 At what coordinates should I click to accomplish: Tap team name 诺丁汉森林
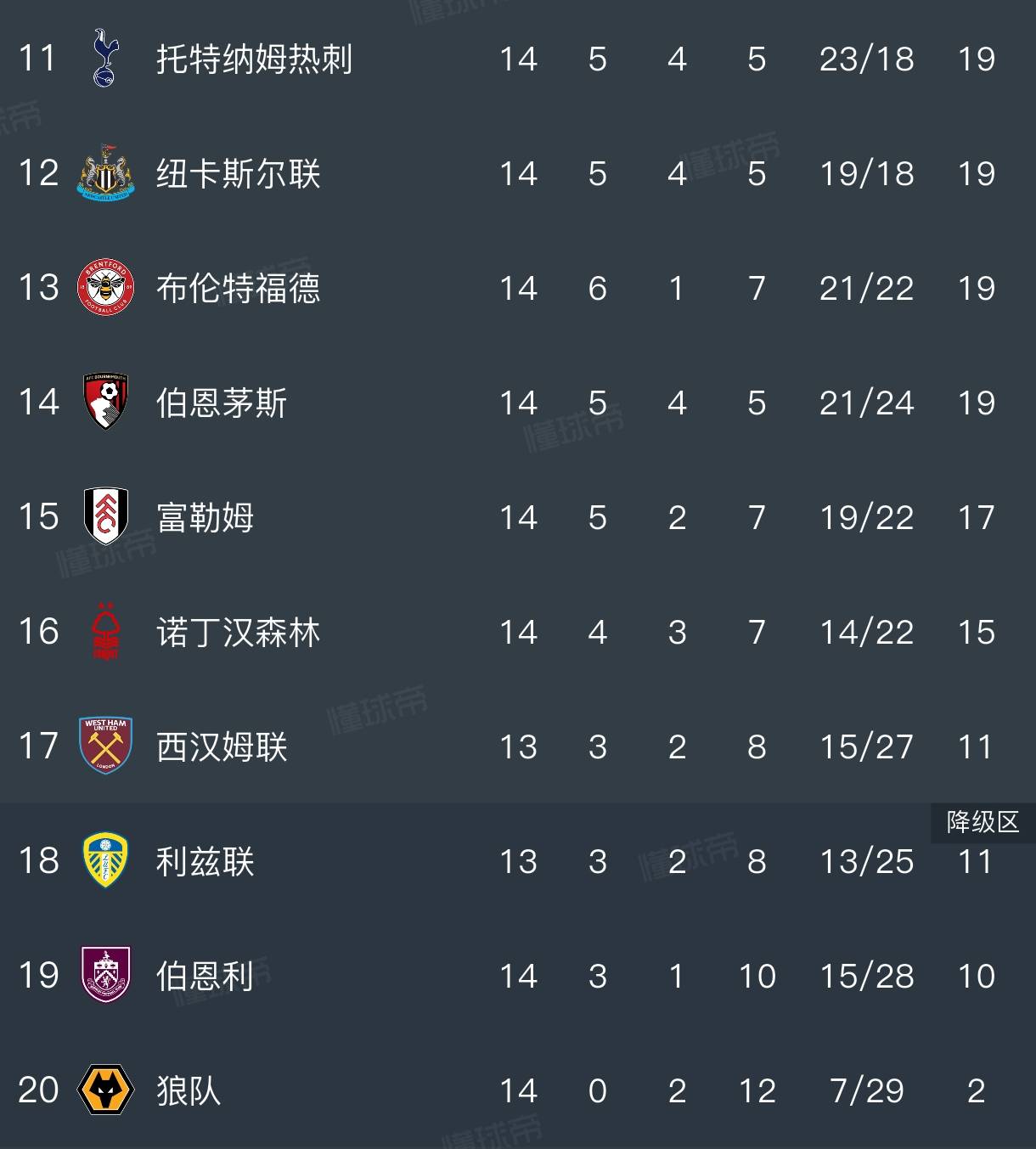pos(238,633)
